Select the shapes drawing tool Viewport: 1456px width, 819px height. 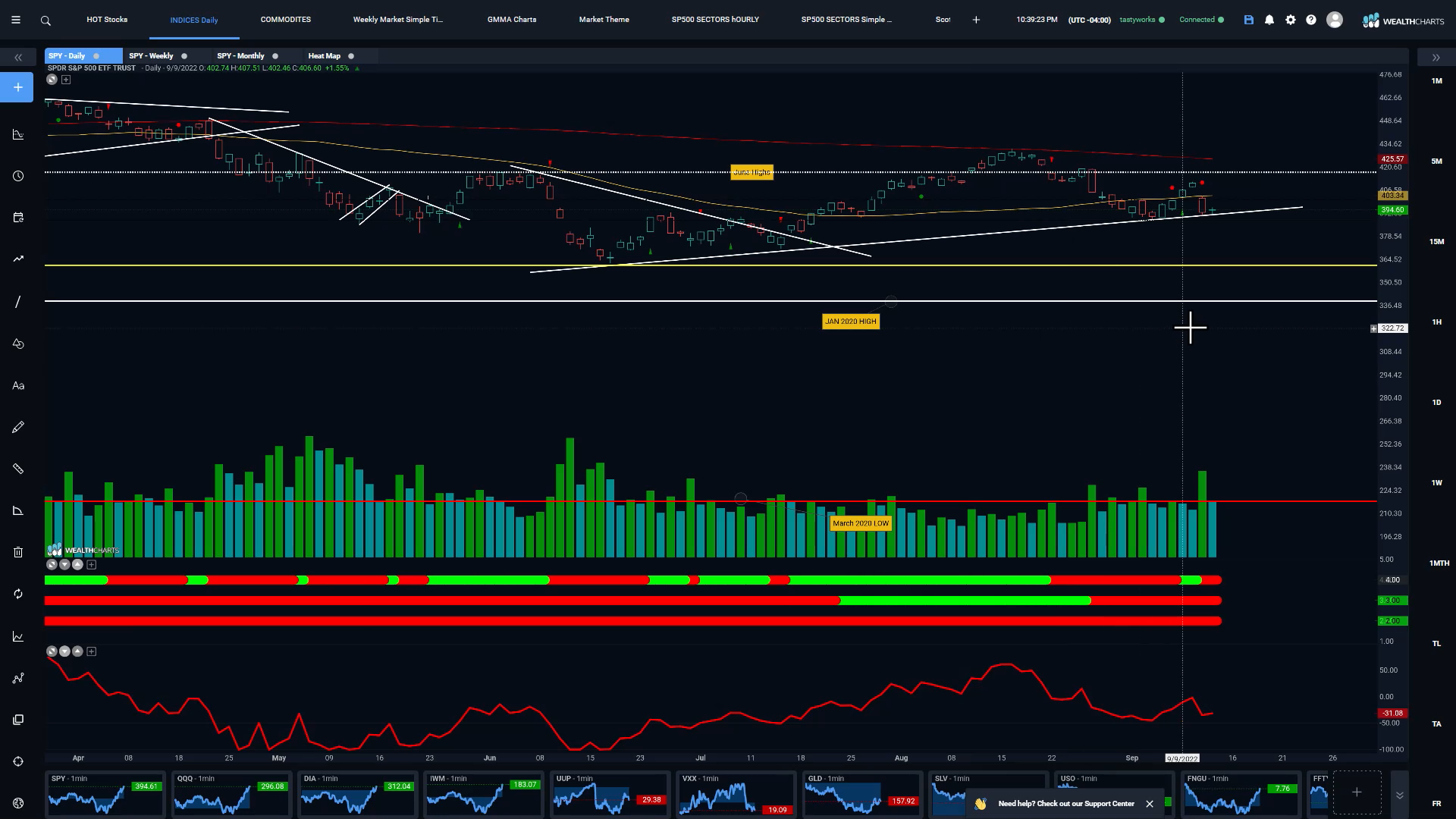point(18,344)
